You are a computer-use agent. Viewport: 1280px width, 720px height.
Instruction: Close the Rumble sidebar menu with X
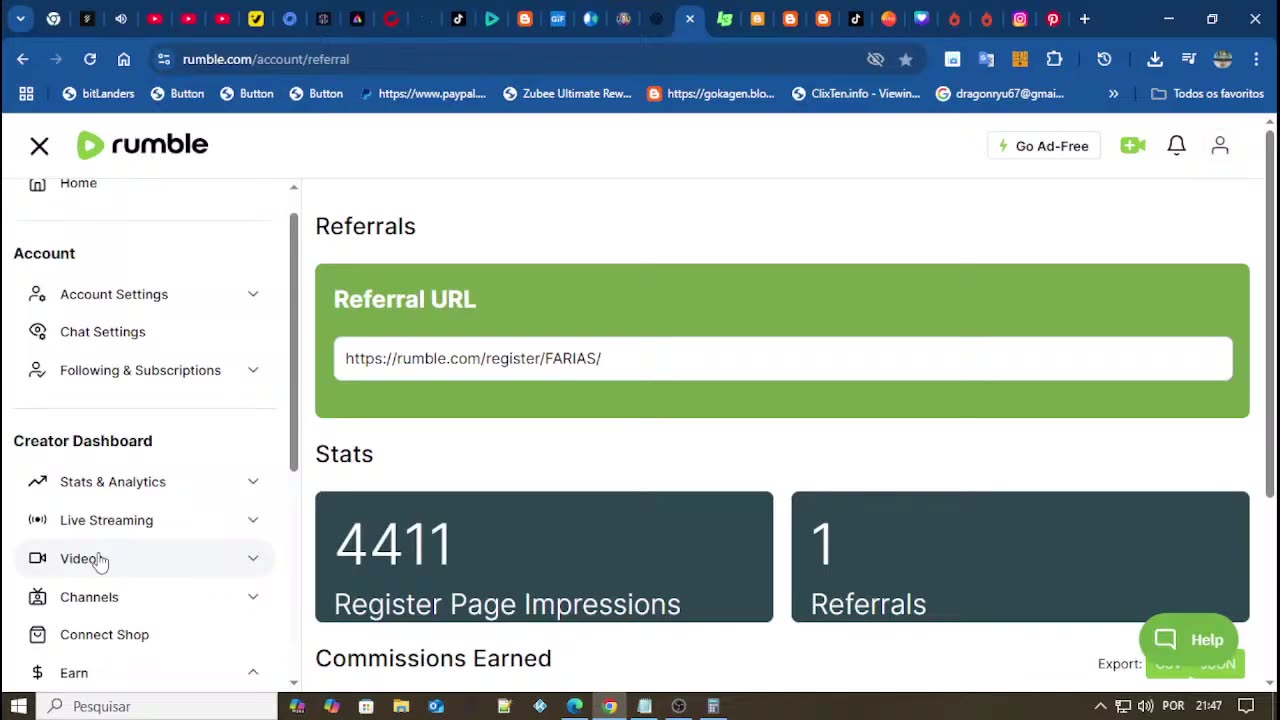(39, 146)
